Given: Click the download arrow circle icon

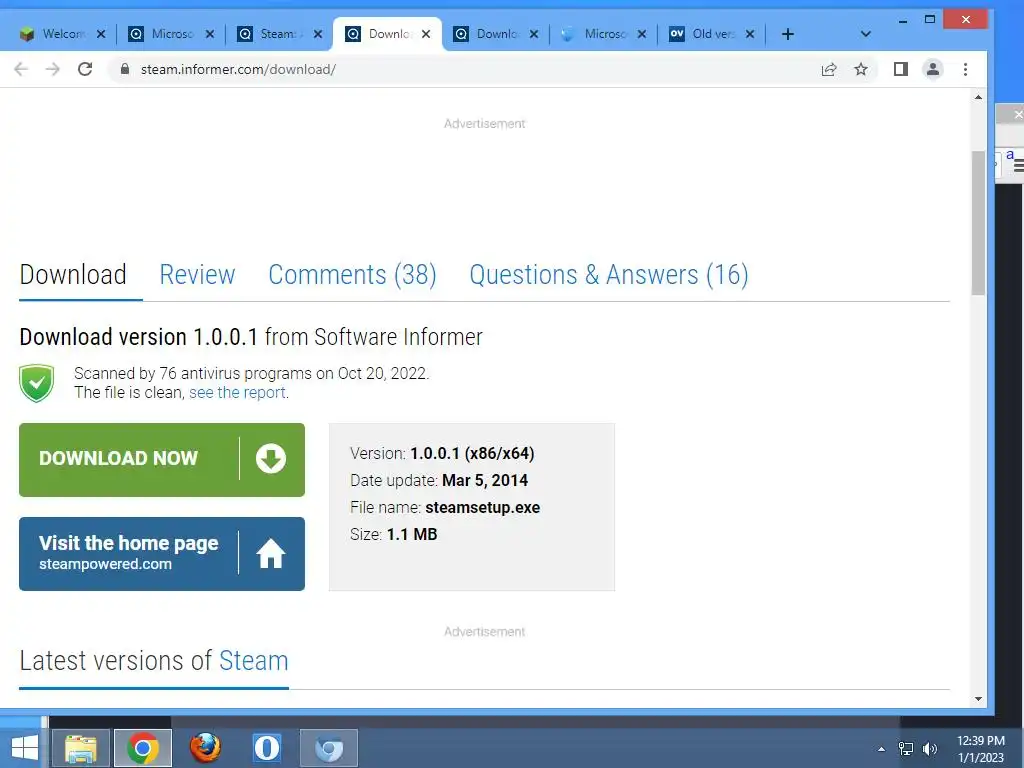Looking at the screenshot, I should 270,458.
